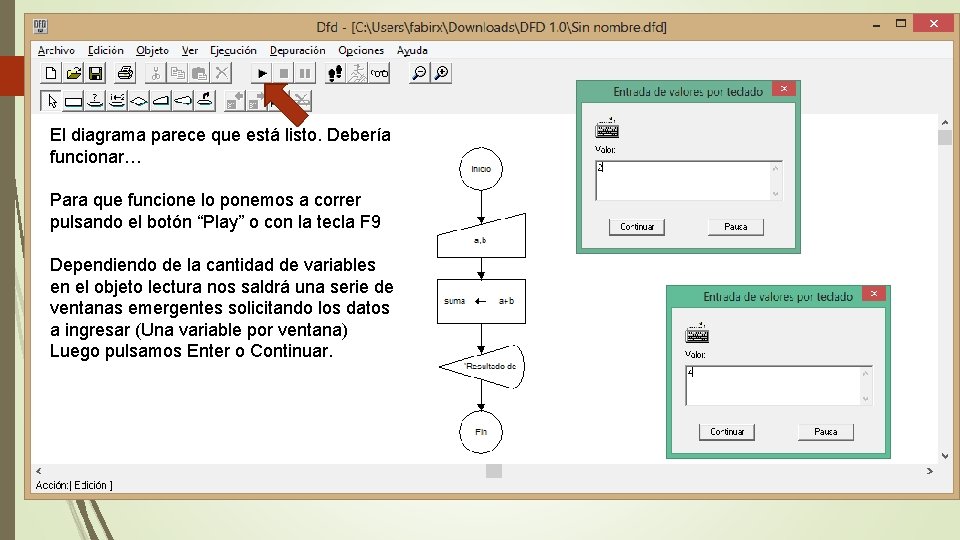Viewport: 960px width, 540px height.
Task: Click the main vertical scrollbar thumb
Action: coord(945,137)
